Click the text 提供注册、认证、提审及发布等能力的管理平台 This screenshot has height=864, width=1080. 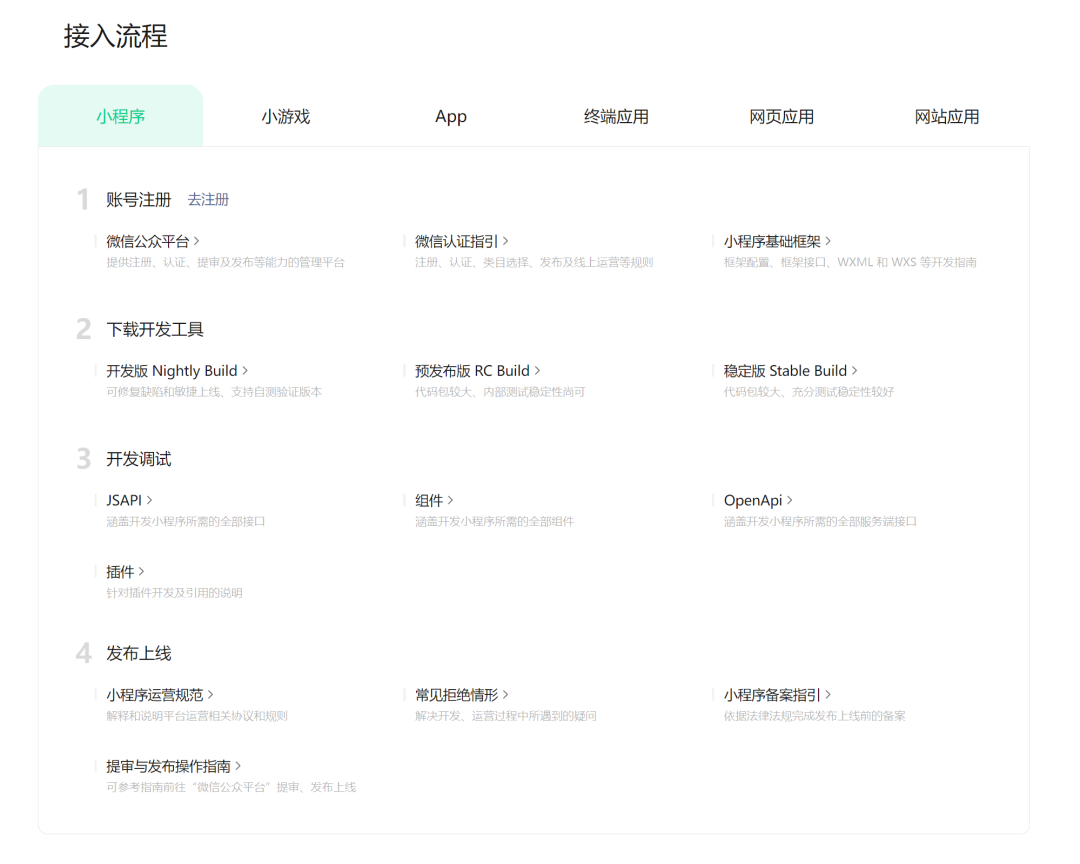tap(225, 263)
